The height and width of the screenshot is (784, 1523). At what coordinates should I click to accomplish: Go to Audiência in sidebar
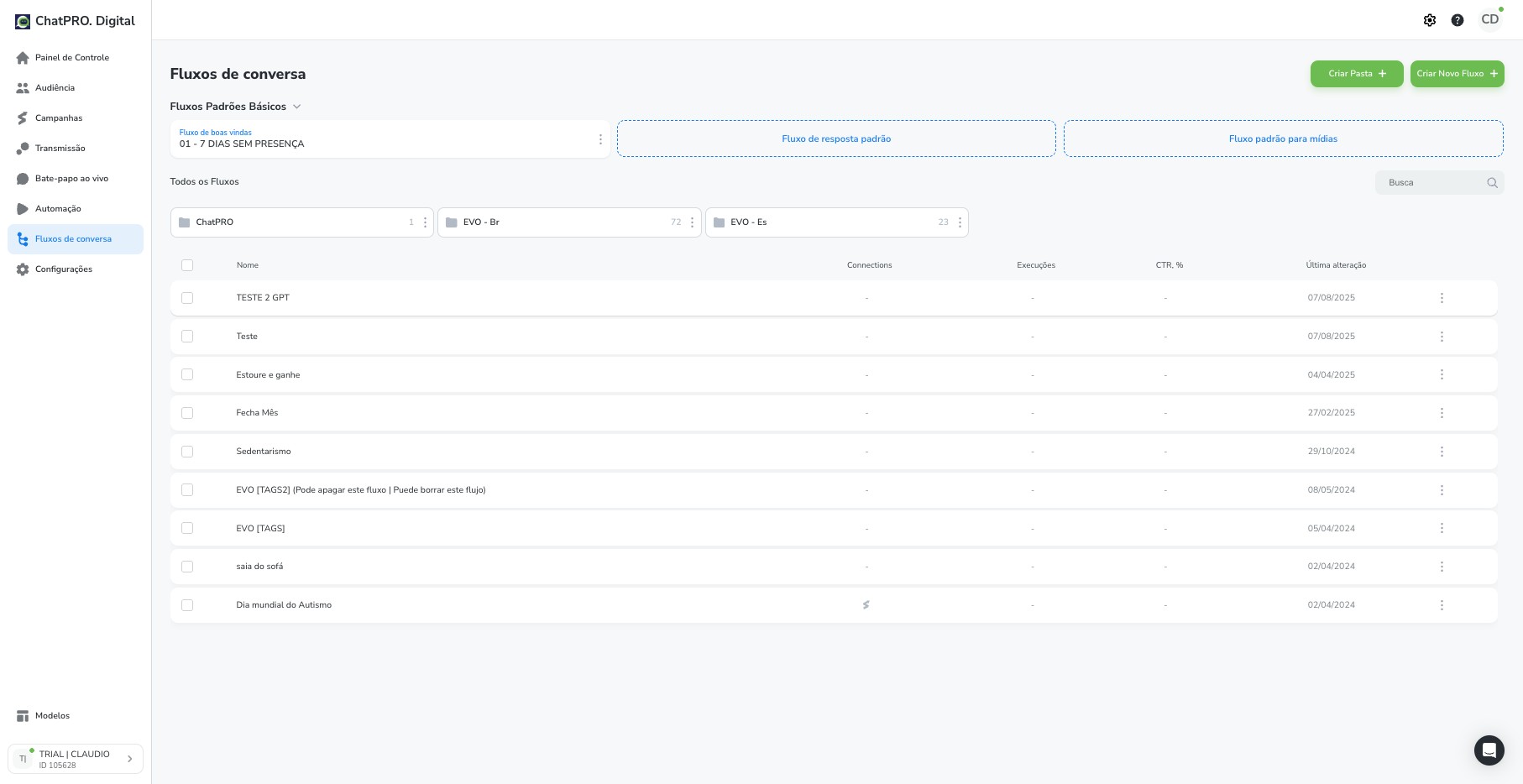pos(76,88)
